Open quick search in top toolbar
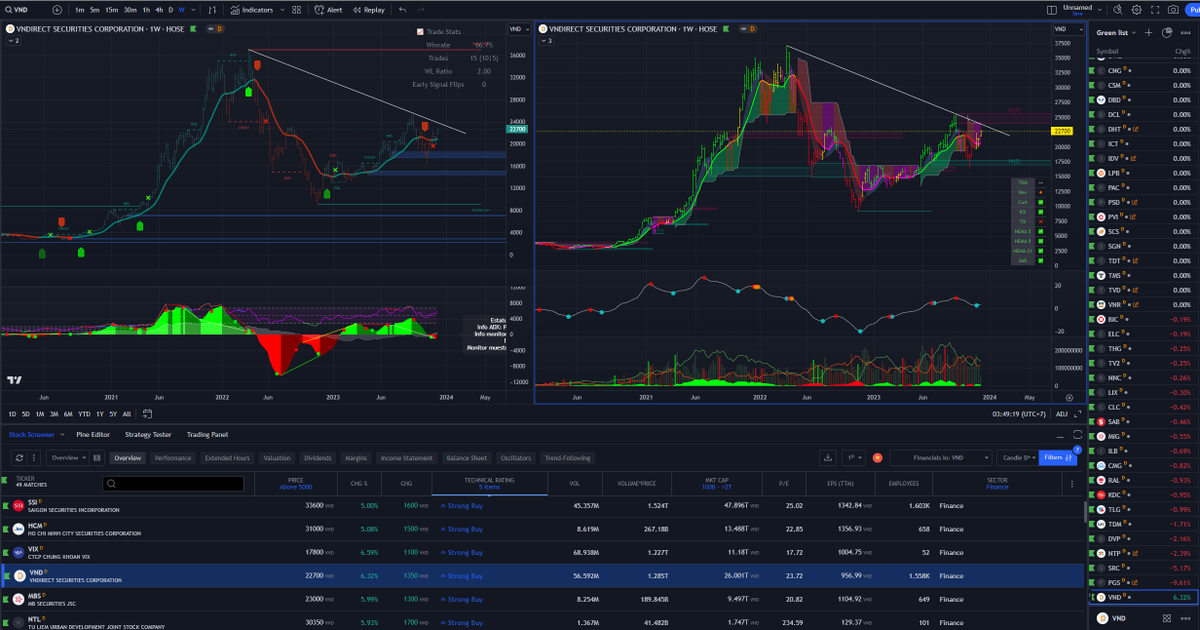The width and height of the screenshot is (1200, 630). pyautogui.click(x=1117, y=9)
